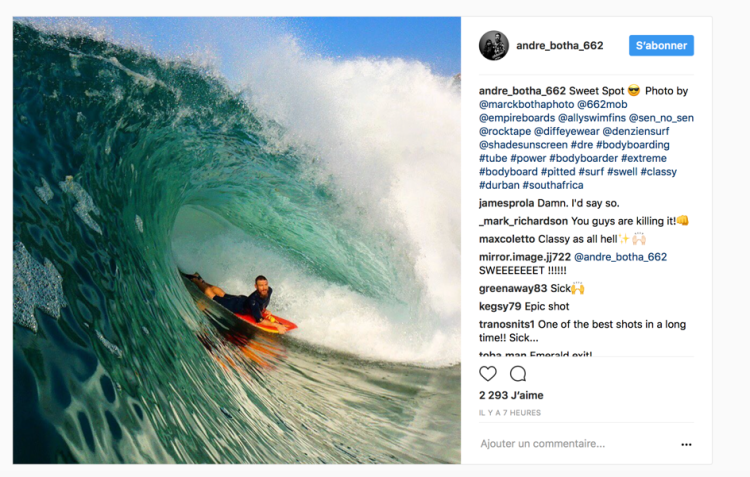Open the @andre_botha_662 mention in comment

point(620,257)
